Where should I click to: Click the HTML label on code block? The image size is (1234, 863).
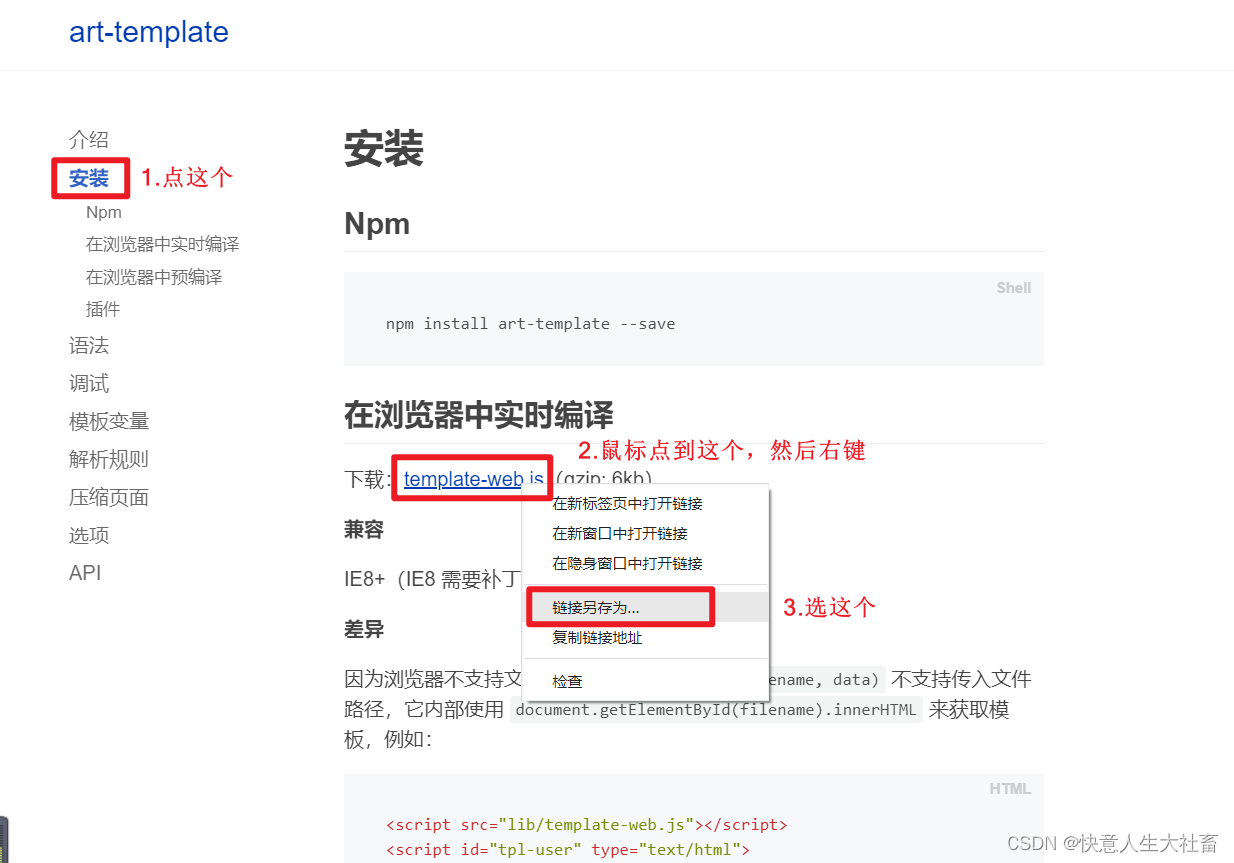1010,789
